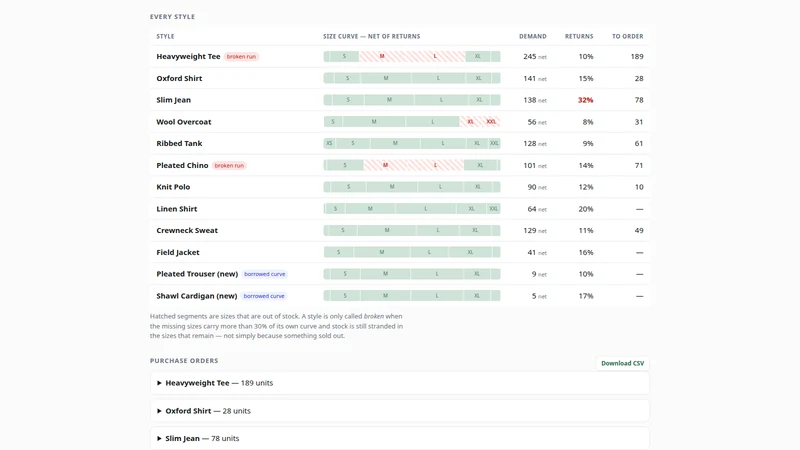Click the Demand column header
Screen dimensions: 800x450
pos(533,36)
